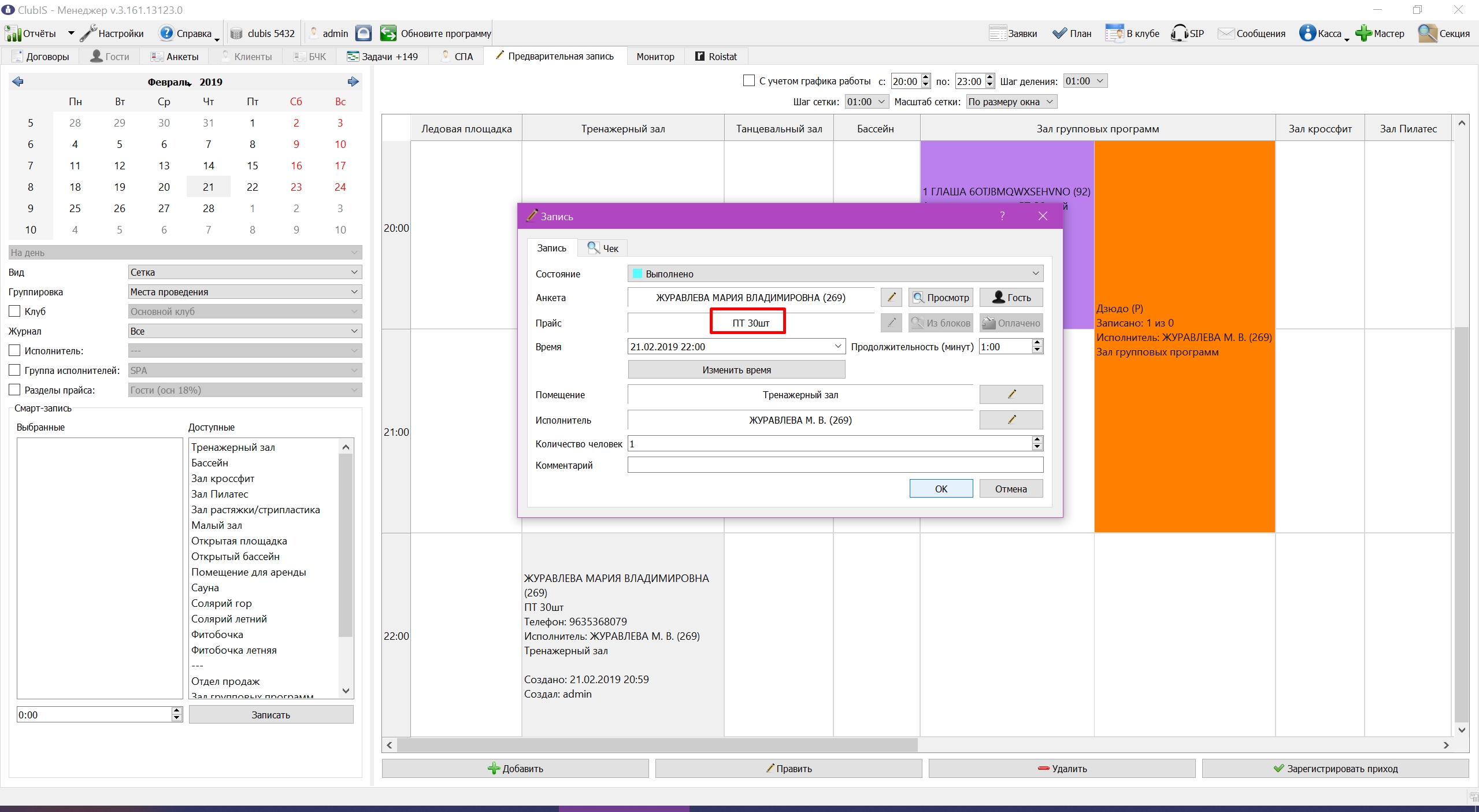Open the Состояние Выполнено dropdown

pos(835,274)
